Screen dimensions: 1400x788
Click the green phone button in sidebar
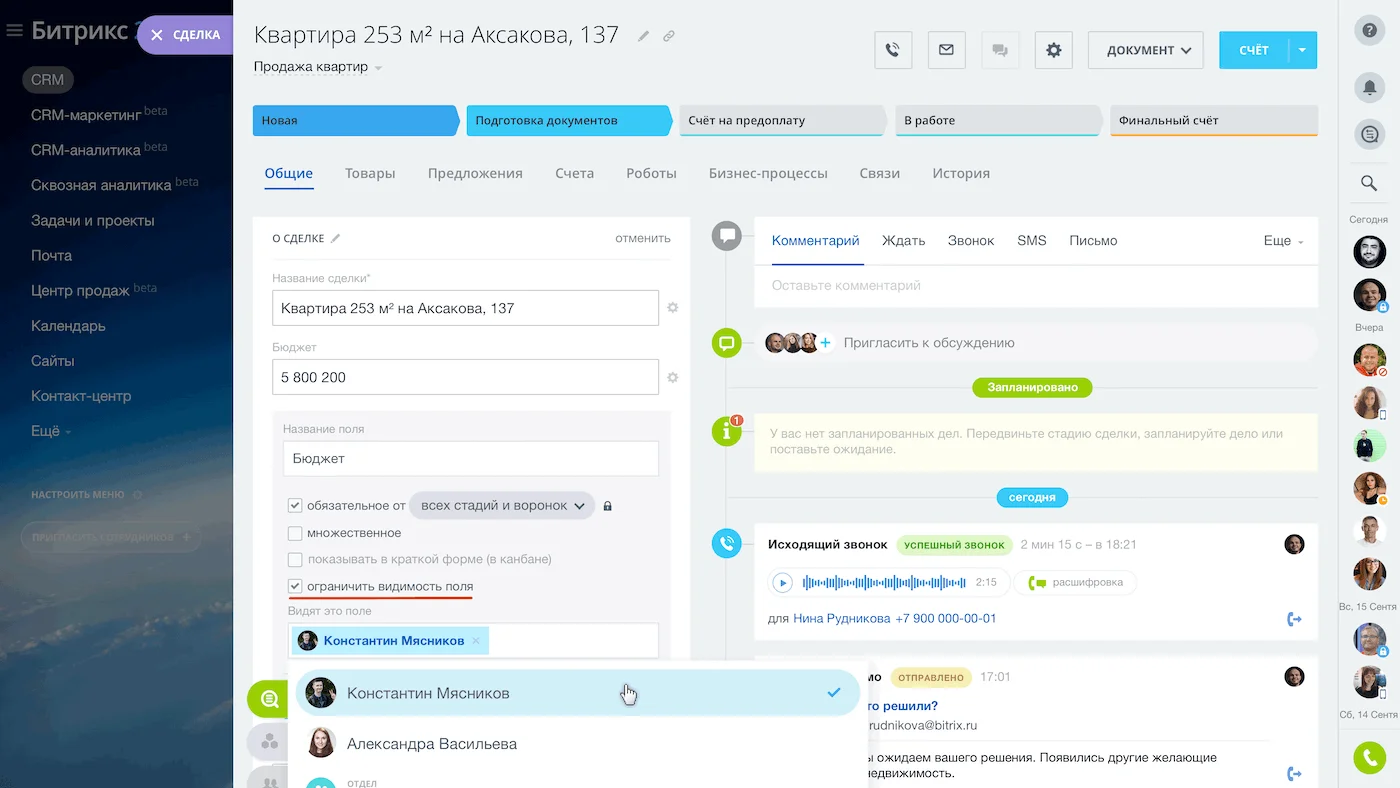pos(1369,758)
